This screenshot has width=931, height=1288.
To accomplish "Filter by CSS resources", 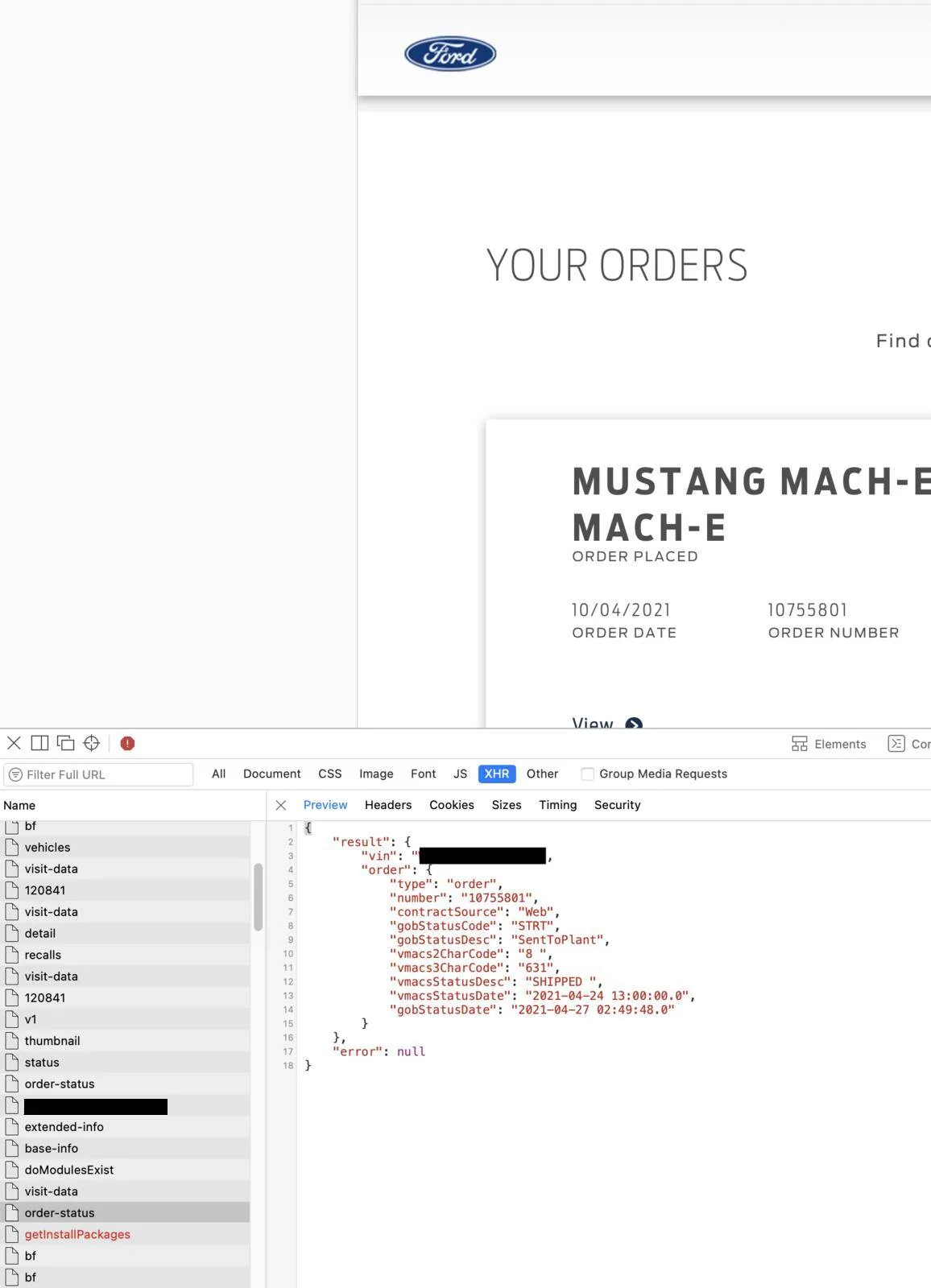I will click(329, 774).
